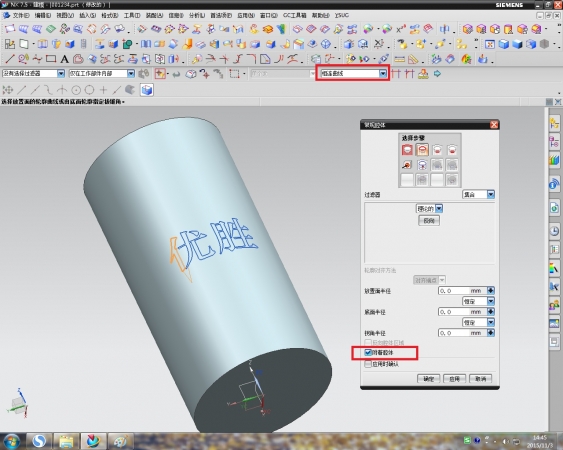Open the Paint taskbar icon

[x=120, y=441]
